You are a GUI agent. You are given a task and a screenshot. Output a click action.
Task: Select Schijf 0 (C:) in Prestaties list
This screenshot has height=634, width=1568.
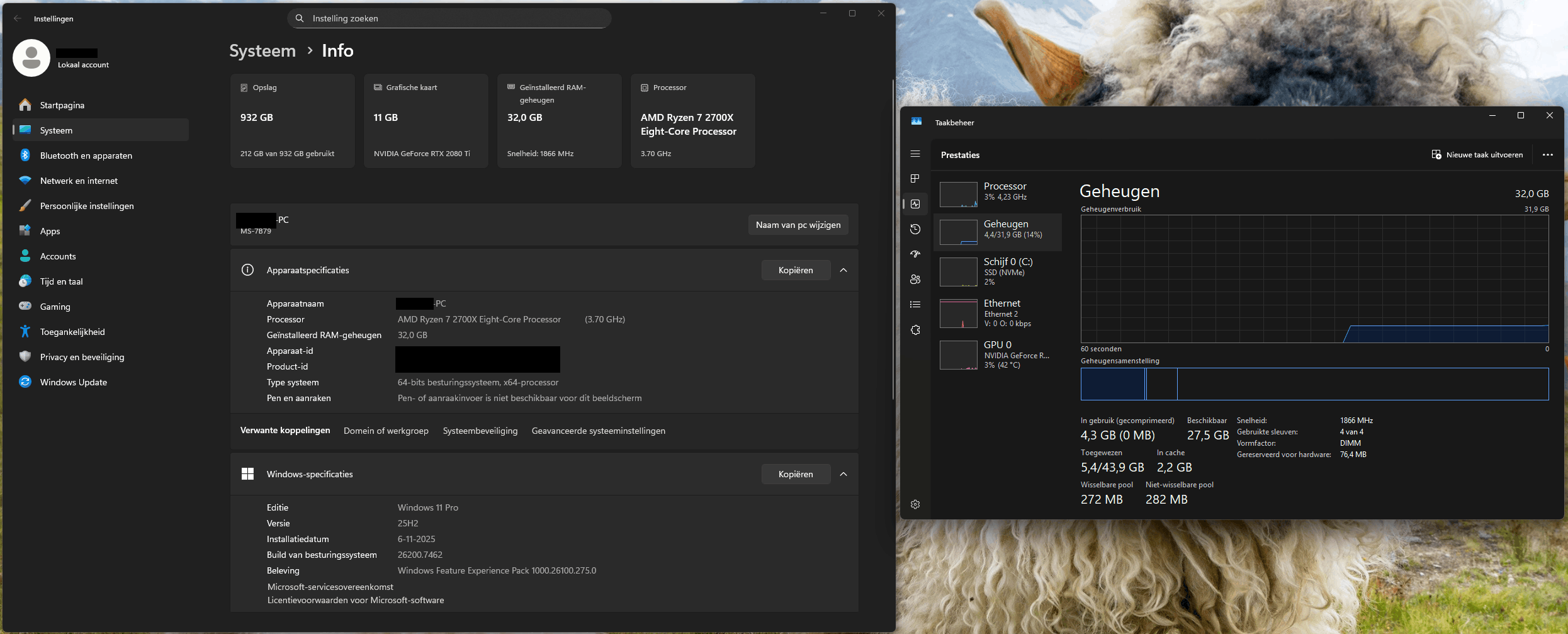click(x=998, y=272)
